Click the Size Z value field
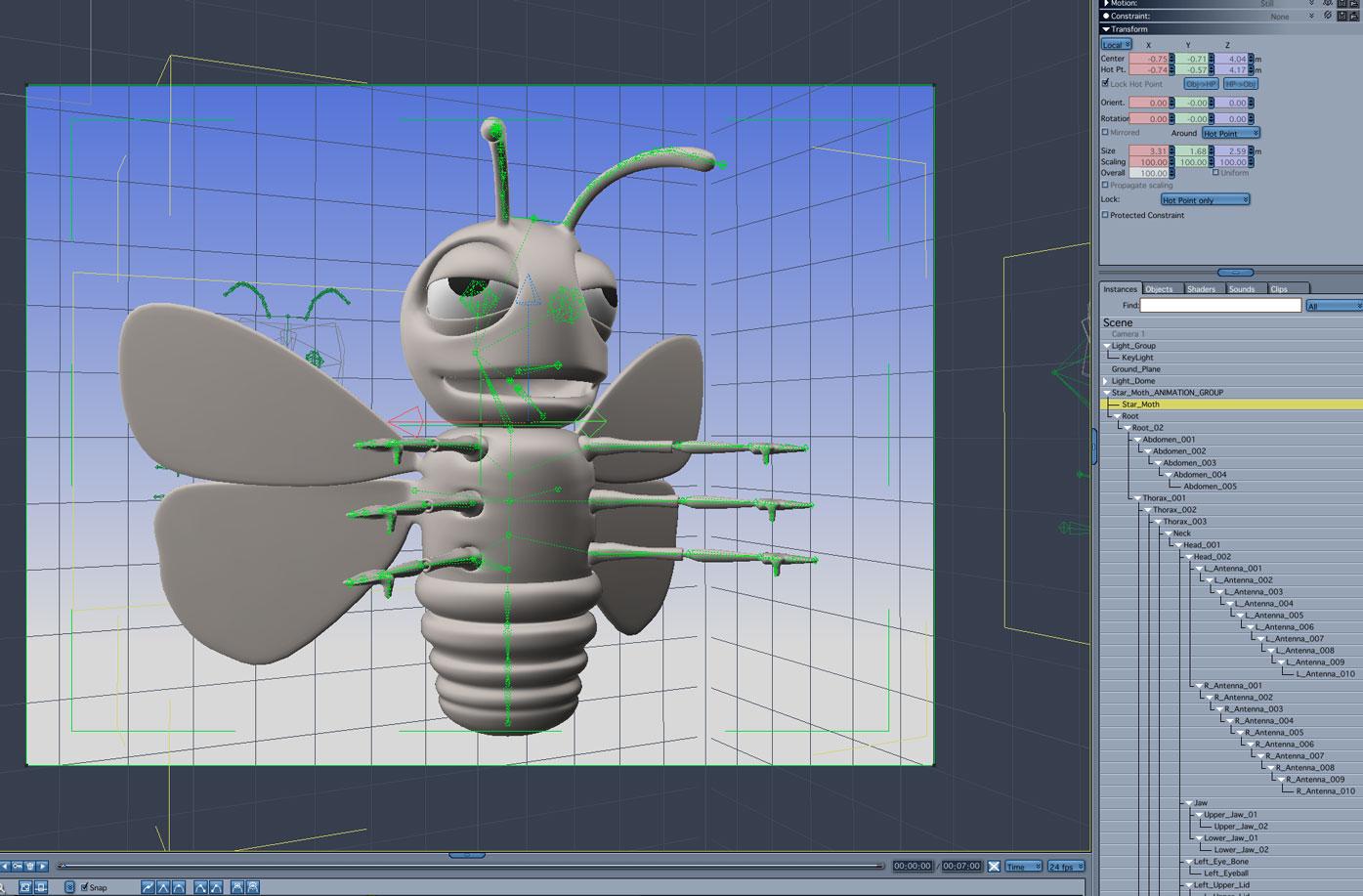Viewport: 1363px width, 896px height. click(x=1230, y=151)
